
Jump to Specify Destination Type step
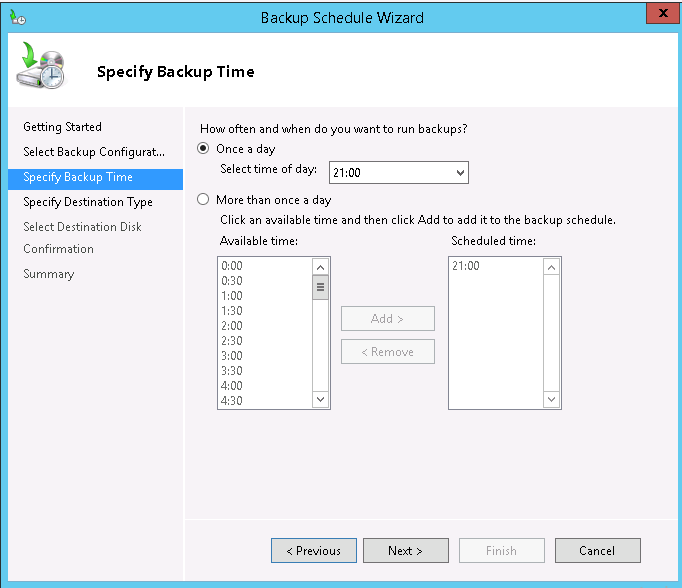[x=88, y=202]
